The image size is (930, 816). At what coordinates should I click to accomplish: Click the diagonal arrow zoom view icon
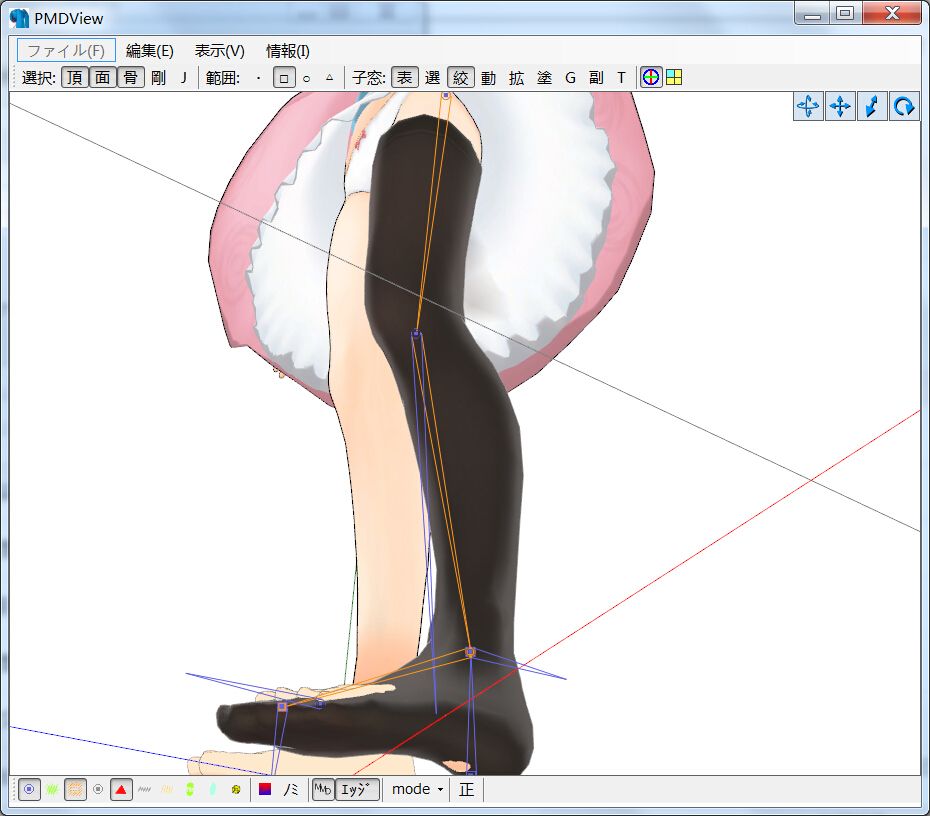873,106
